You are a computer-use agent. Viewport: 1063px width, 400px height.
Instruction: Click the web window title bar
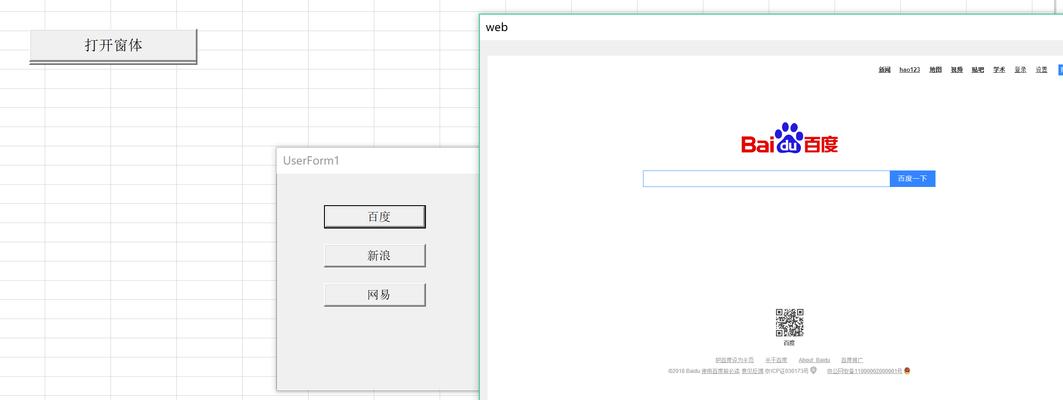coord(771,28)
